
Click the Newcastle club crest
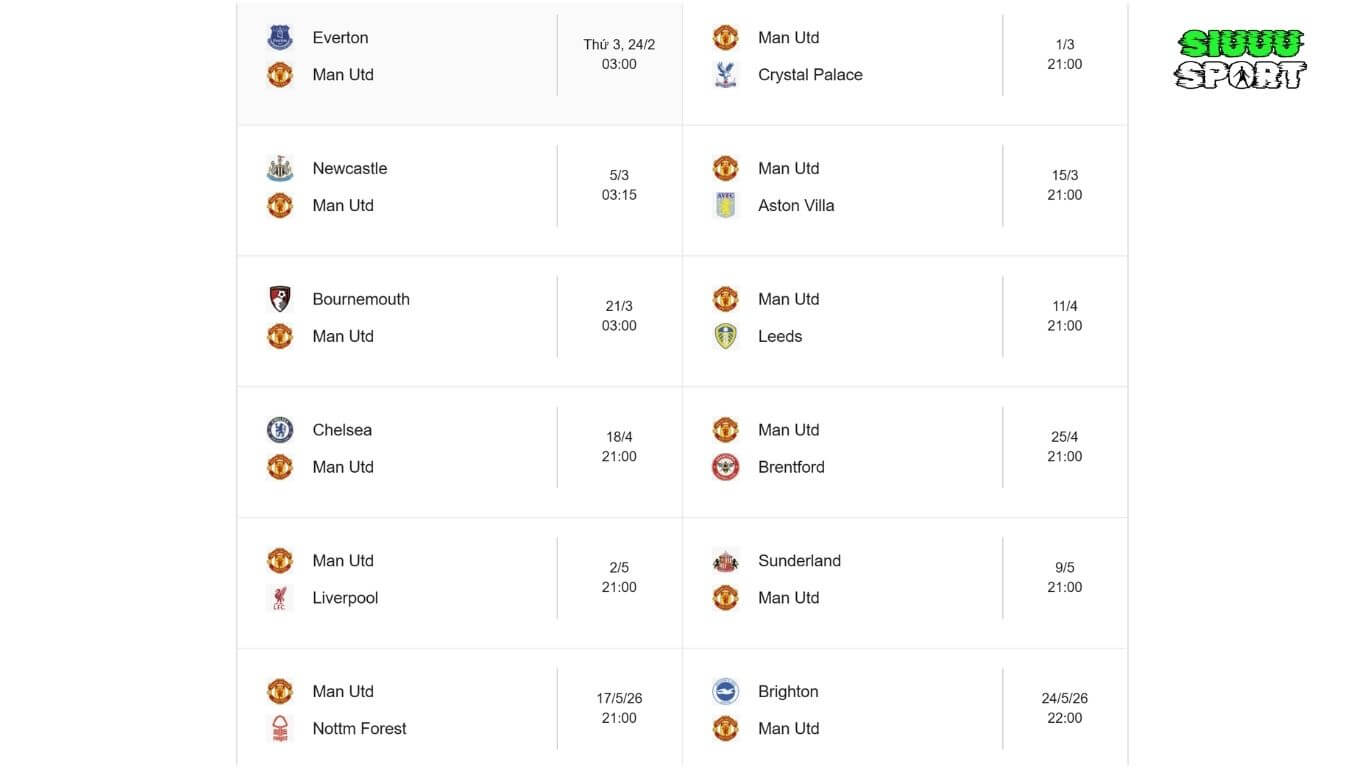pos(280,169)
